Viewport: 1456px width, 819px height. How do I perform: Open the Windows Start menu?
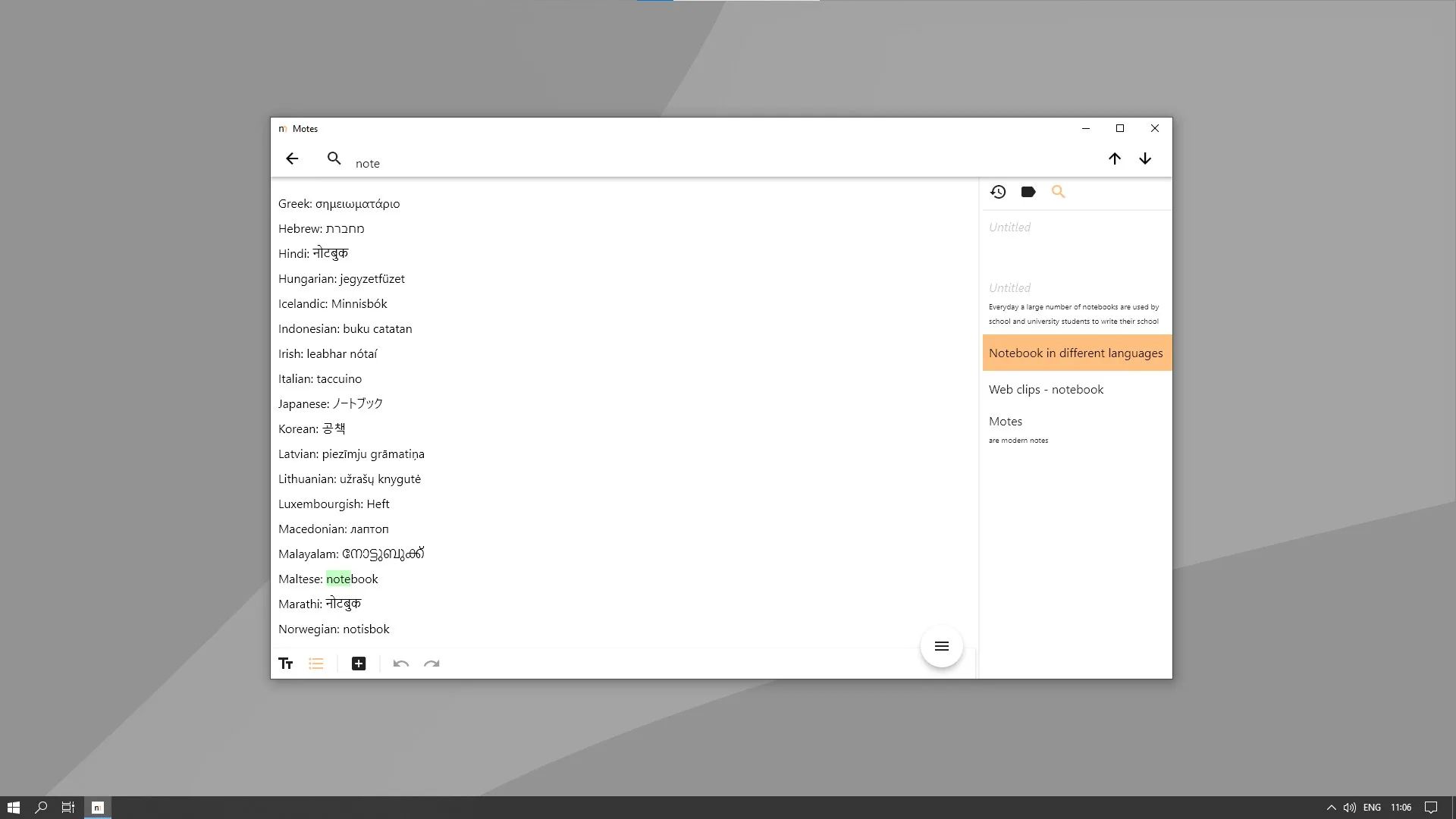13,808
